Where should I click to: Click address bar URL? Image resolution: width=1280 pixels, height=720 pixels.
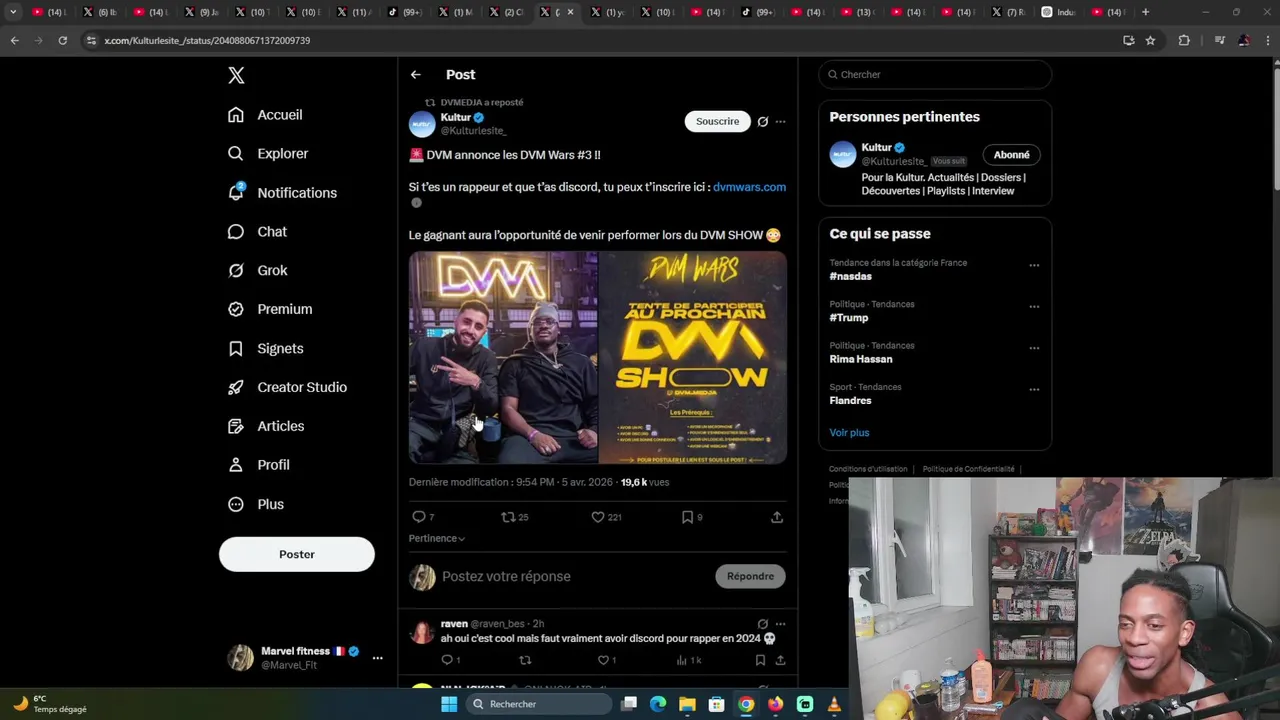coord(207,41)
